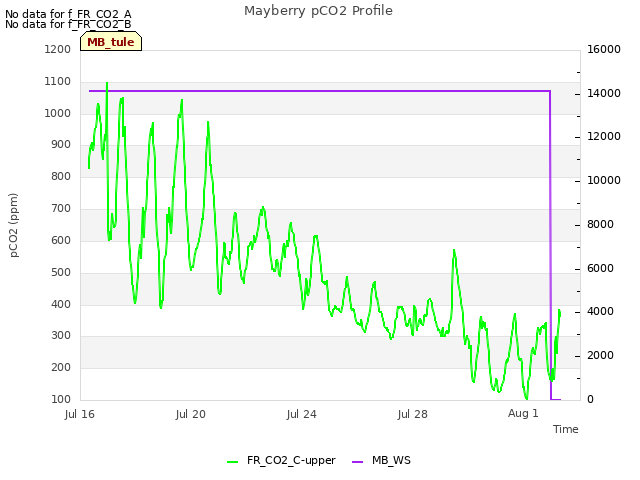Click the 10000 right axis value
Screen dimensions: 640x480
tap(604, 180)
